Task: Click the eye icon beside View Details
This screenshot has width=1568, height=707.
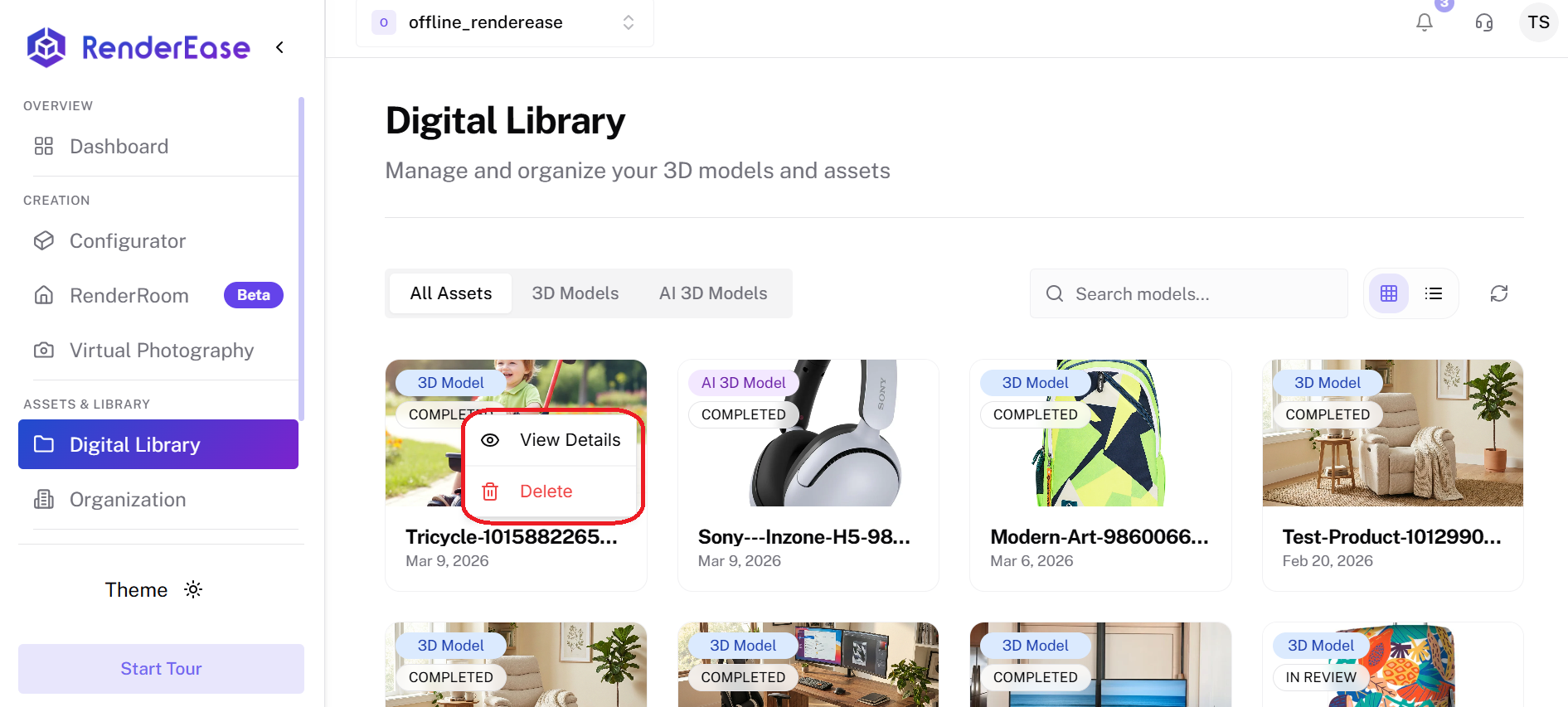Action: coord(490,440)
